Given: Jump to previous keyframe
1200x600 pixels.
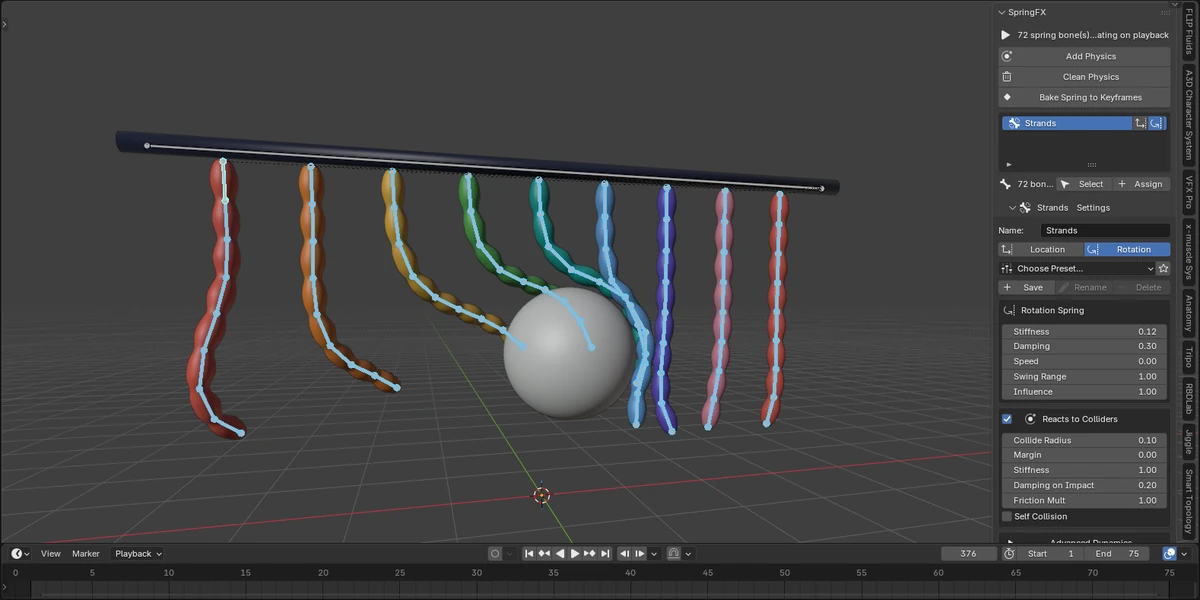Looking at the screenshot, I should coord(545,553).
